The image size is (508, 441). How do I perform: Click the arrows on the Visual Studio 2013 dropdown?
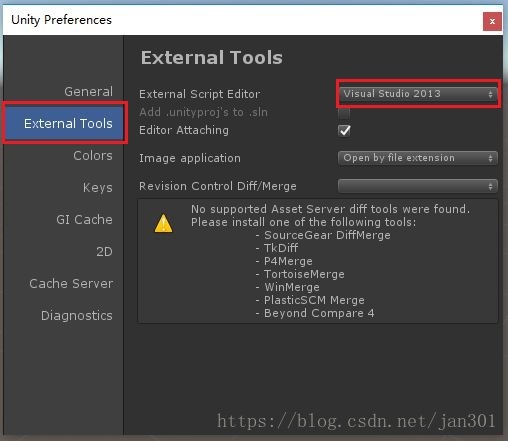click(490, 94)
